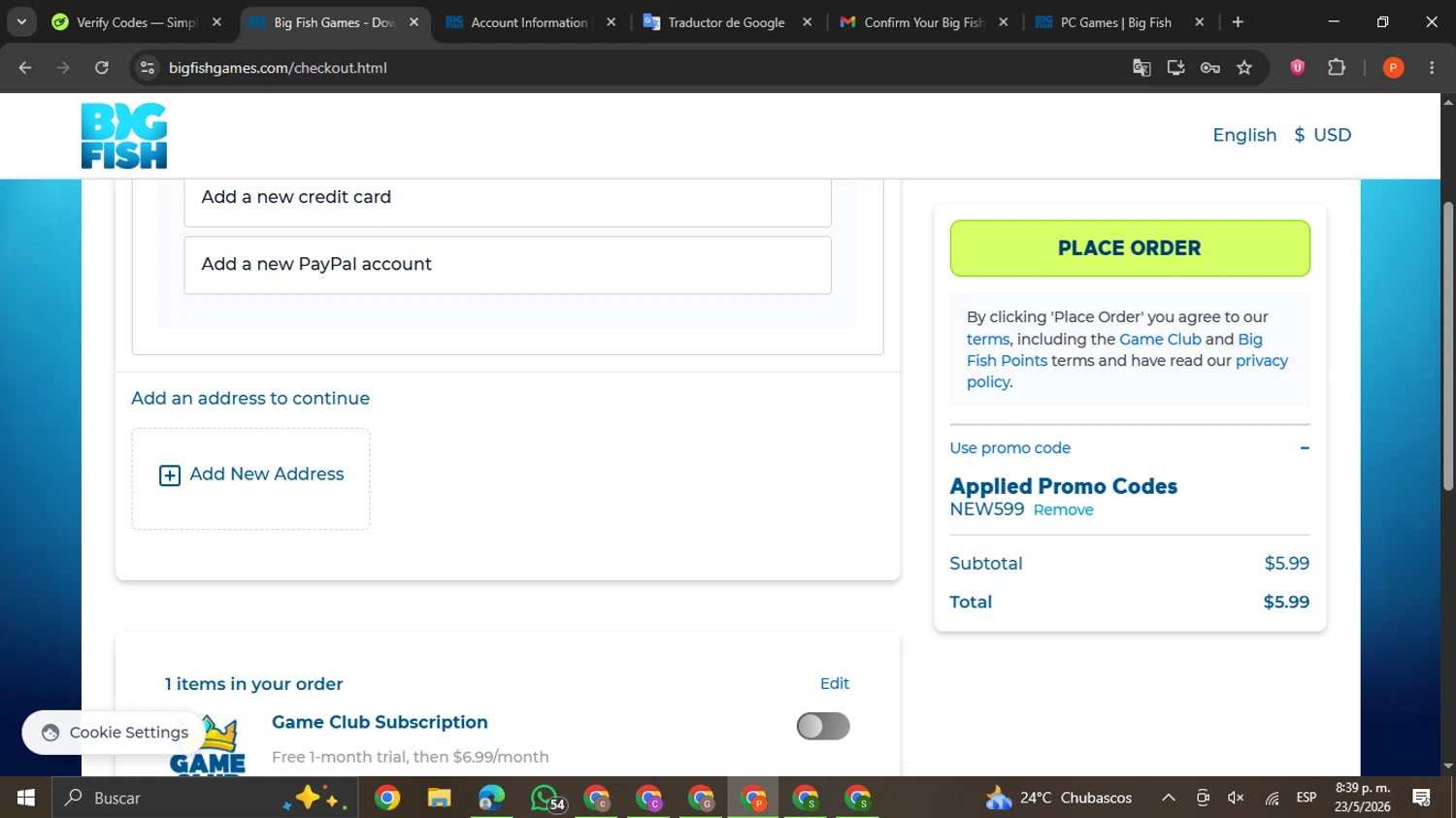The image size is (1456, 818).
Task: Open the browser extensions puzzle icon
Action: [1337, 68]
